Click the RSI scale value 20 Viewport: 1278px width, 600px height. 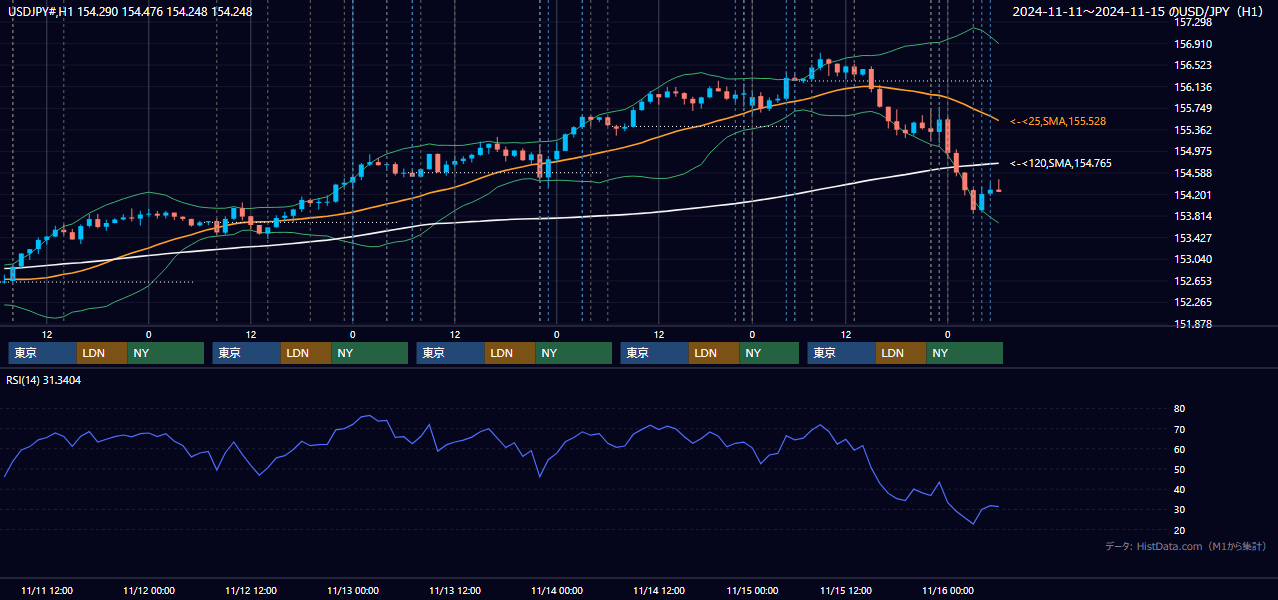point(1179,530)
